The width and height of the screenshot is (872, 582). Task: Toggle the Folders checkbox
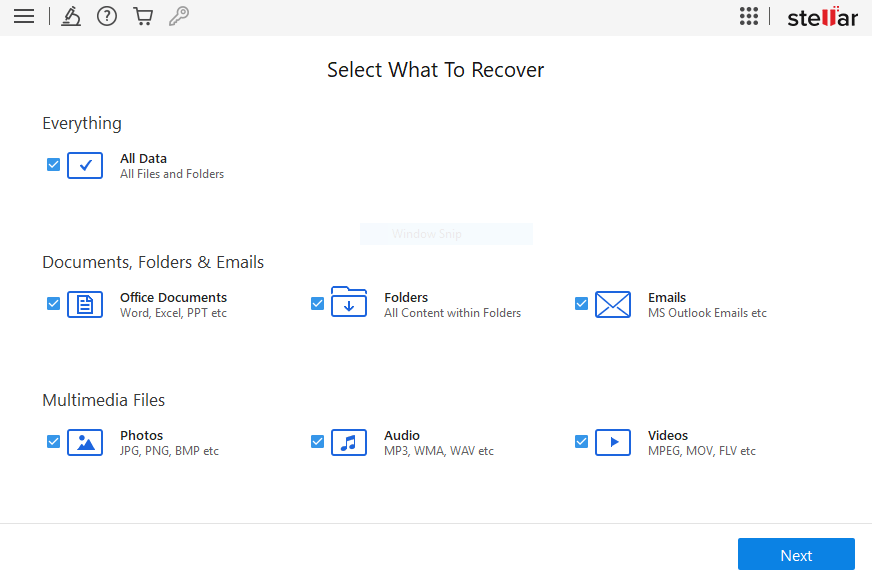[318, 304]
